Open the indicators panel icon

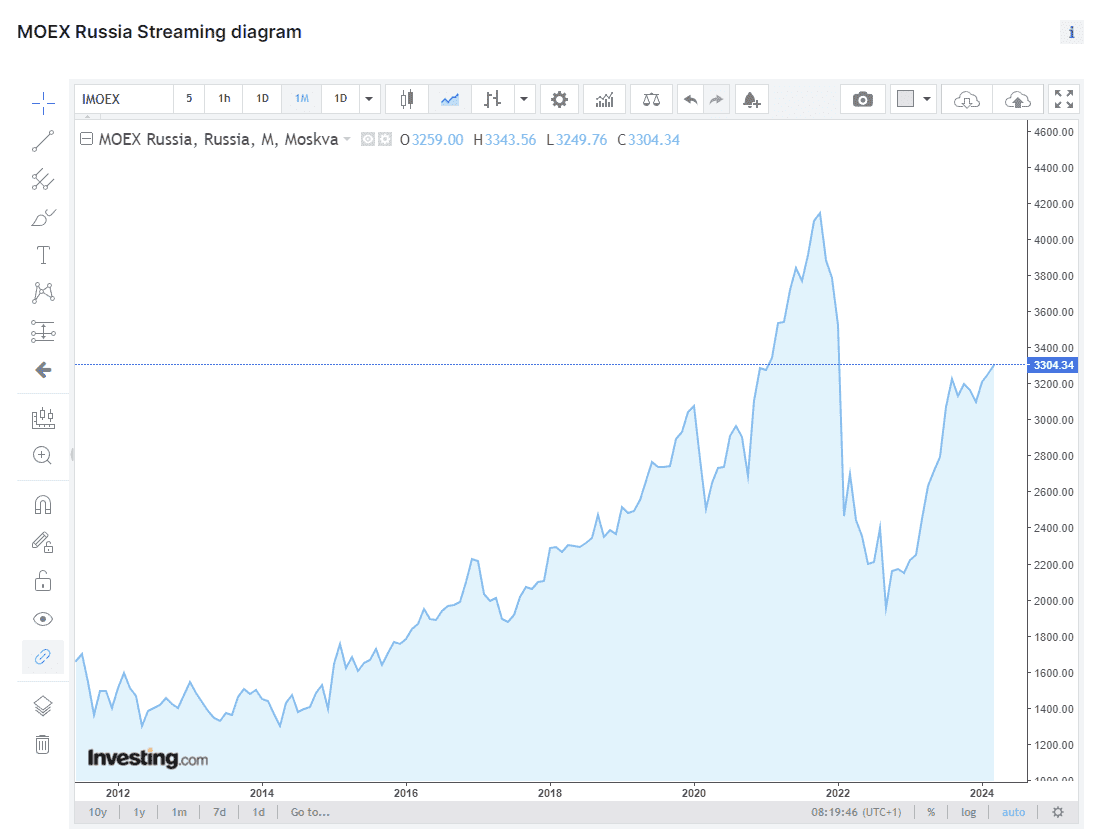click(x=604, y=99)
